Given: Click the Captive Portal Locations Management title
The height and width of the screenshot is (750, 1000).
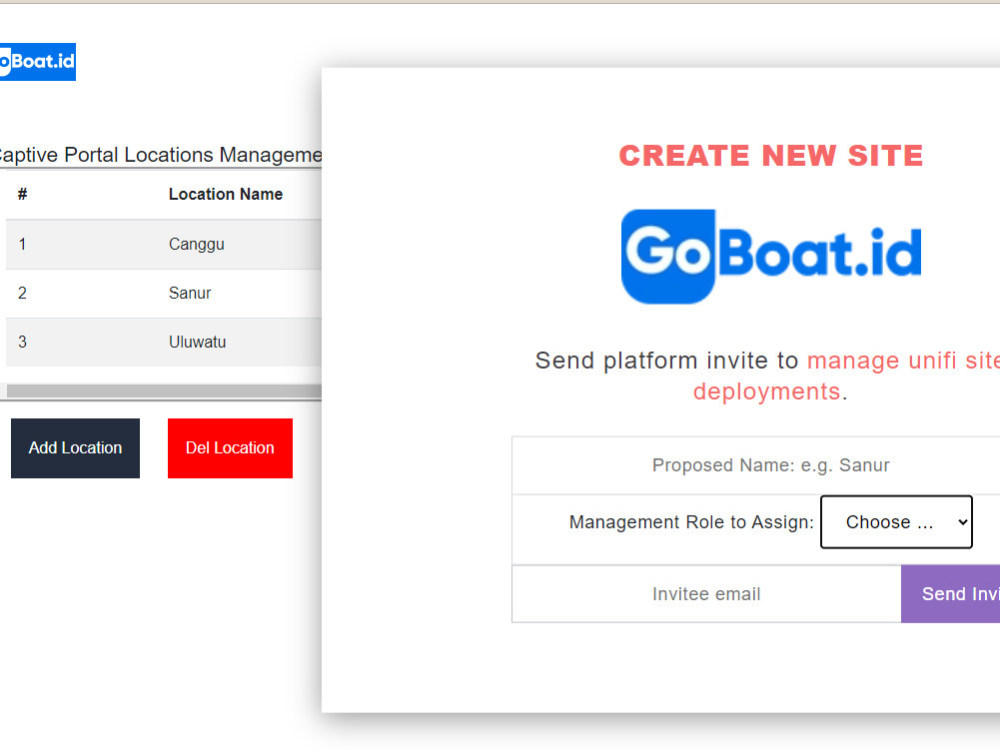Looking at the screenshot, I should point(159,155).
